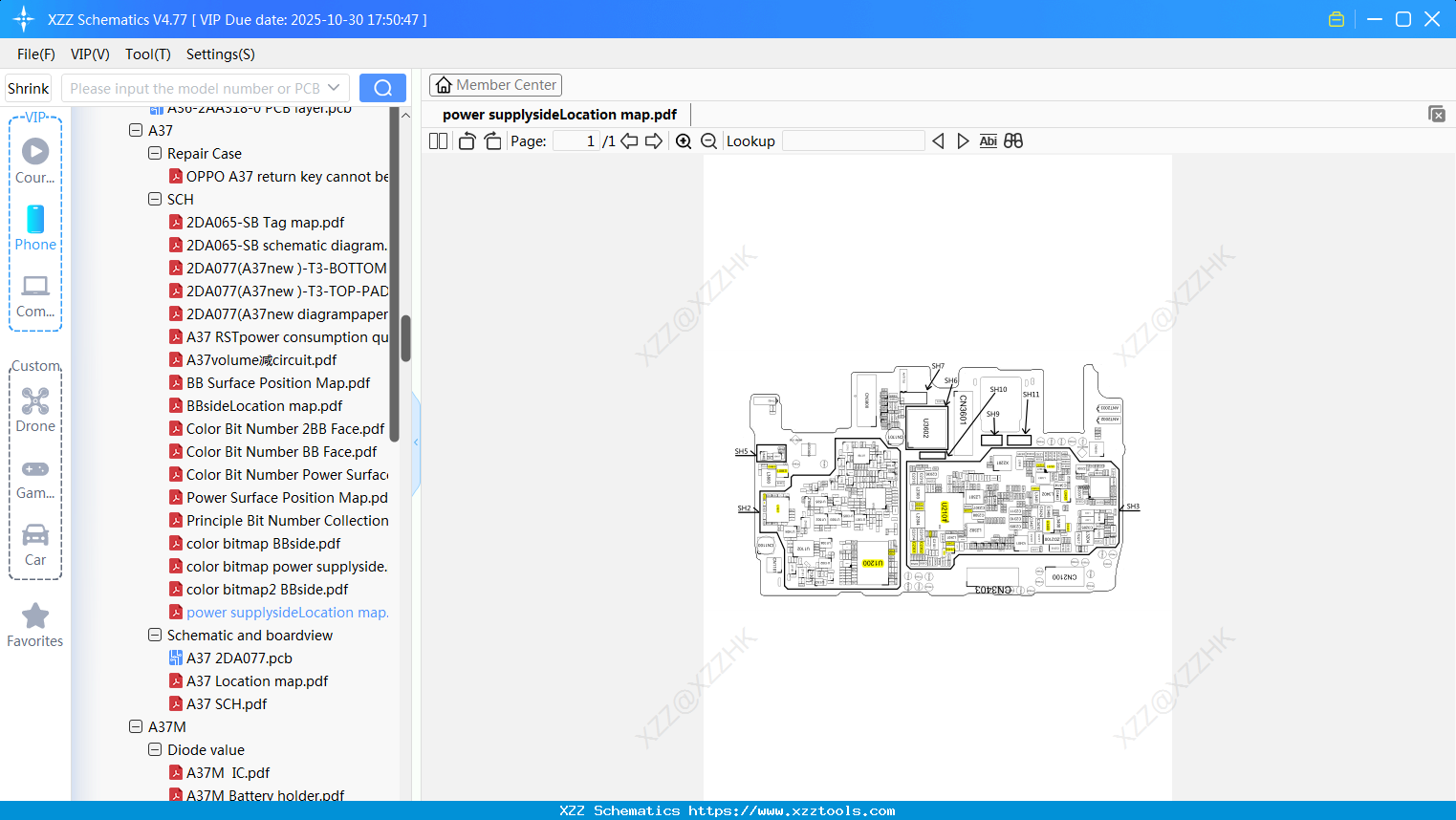Click the Car category icon
This screenshot has height=820, width=1456.
(34, 535)
